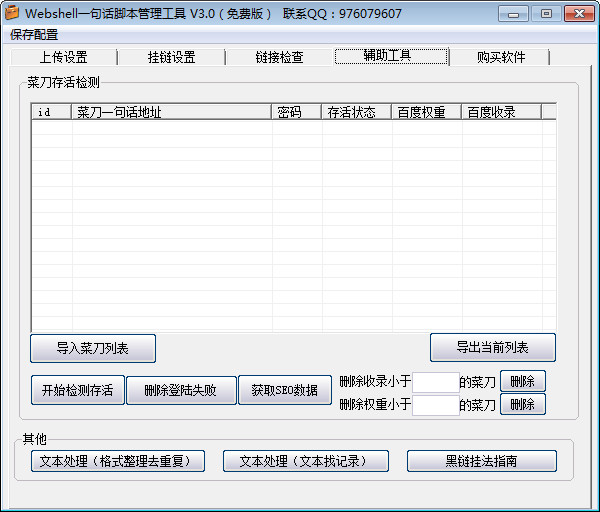Click the id column header
The image size is (600, 512).
[x=52, y=112]
